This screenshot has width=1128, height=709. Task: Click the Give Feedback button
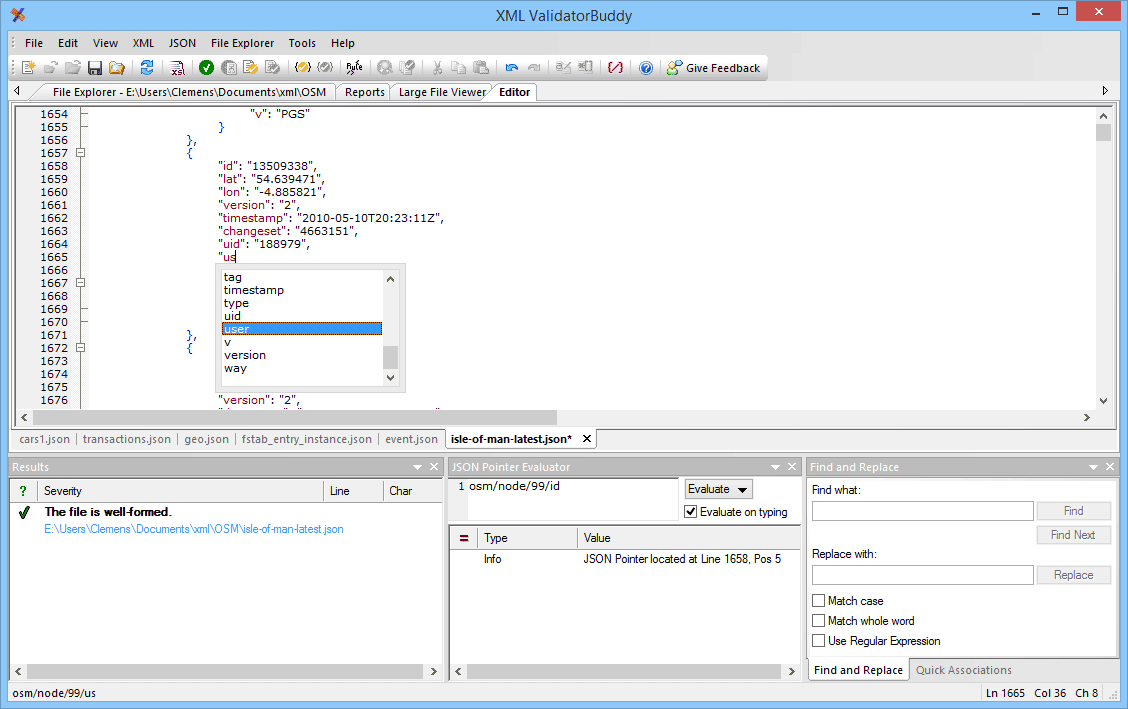click(714, 68)
